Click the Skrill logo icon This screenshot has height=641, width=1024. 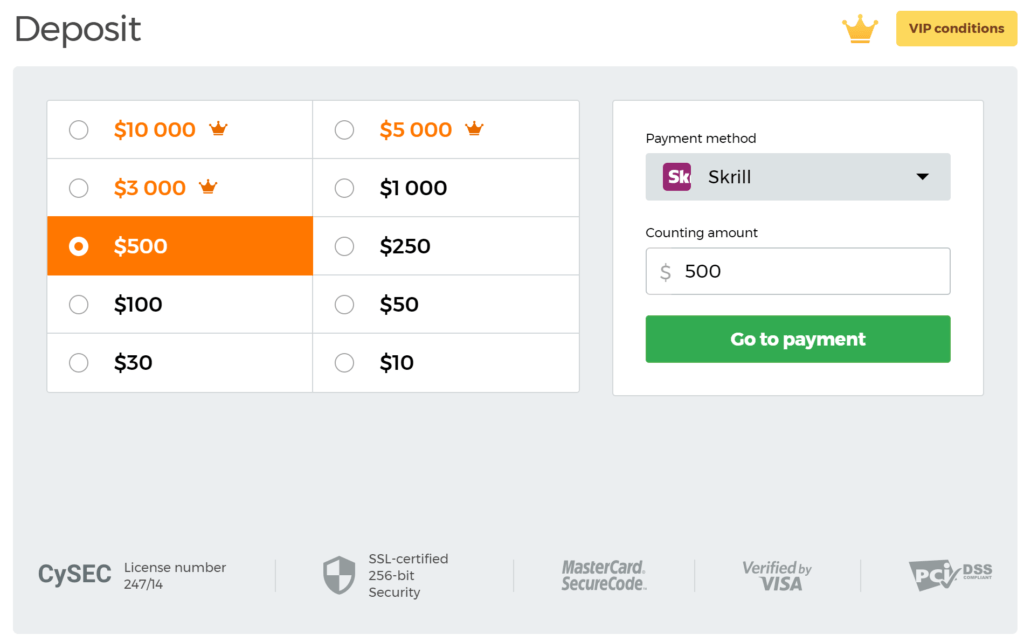pos(677,177)
